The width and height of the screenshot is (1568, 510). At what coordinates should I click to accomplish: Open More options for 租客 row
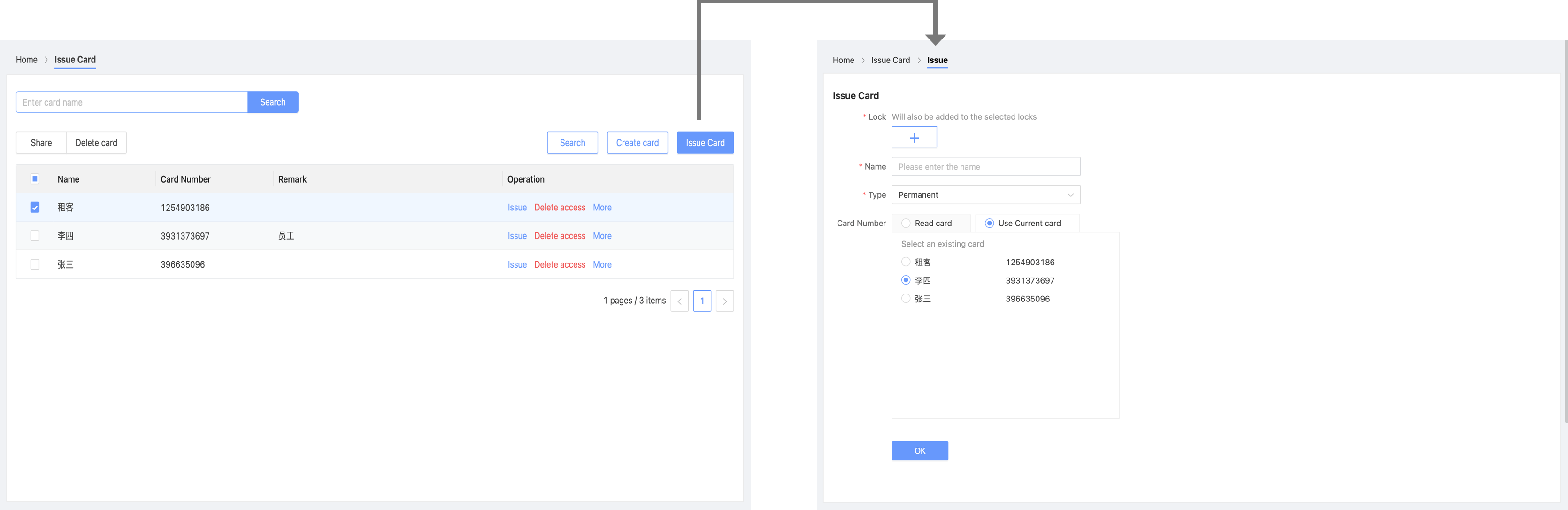(x=602, y=208)
